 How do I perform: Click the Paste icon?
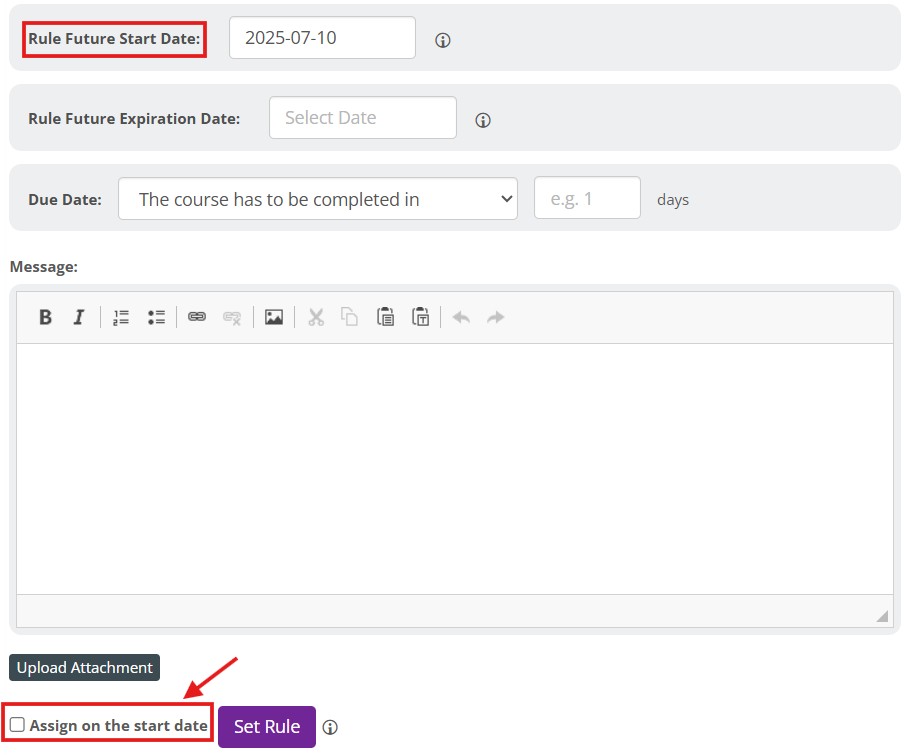click(385, 317)
